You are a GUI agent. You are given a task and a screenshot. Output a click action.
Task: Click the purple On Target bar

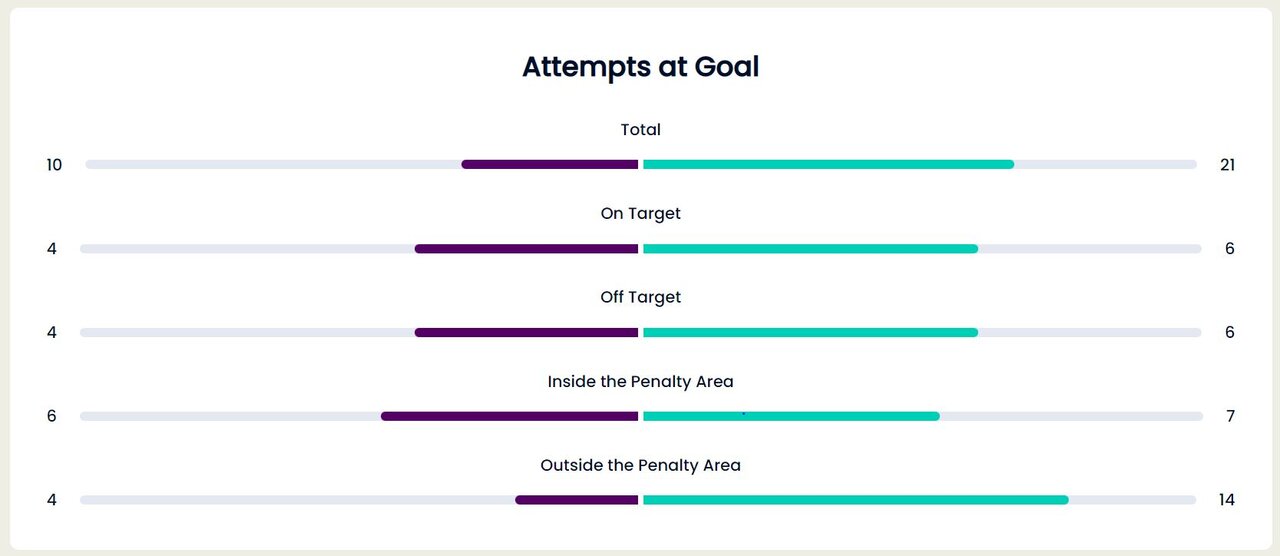click(526, 248)
